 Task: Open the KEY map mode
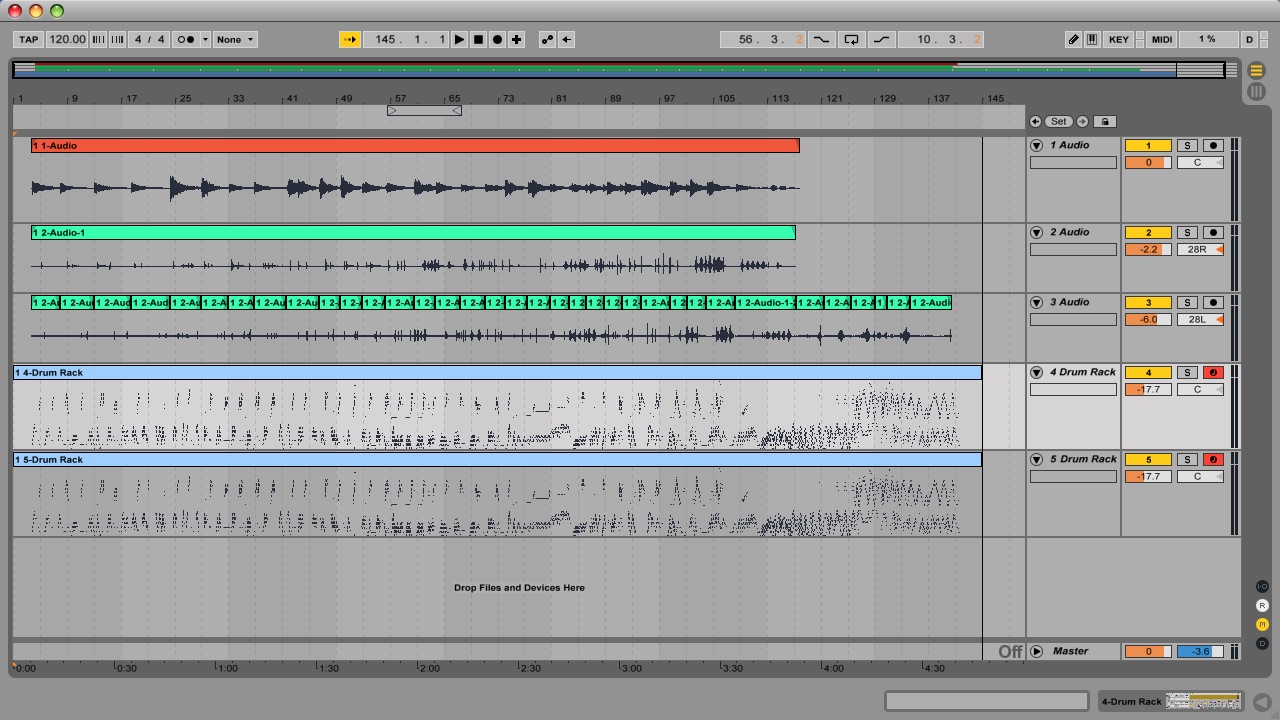(1118, 40)
